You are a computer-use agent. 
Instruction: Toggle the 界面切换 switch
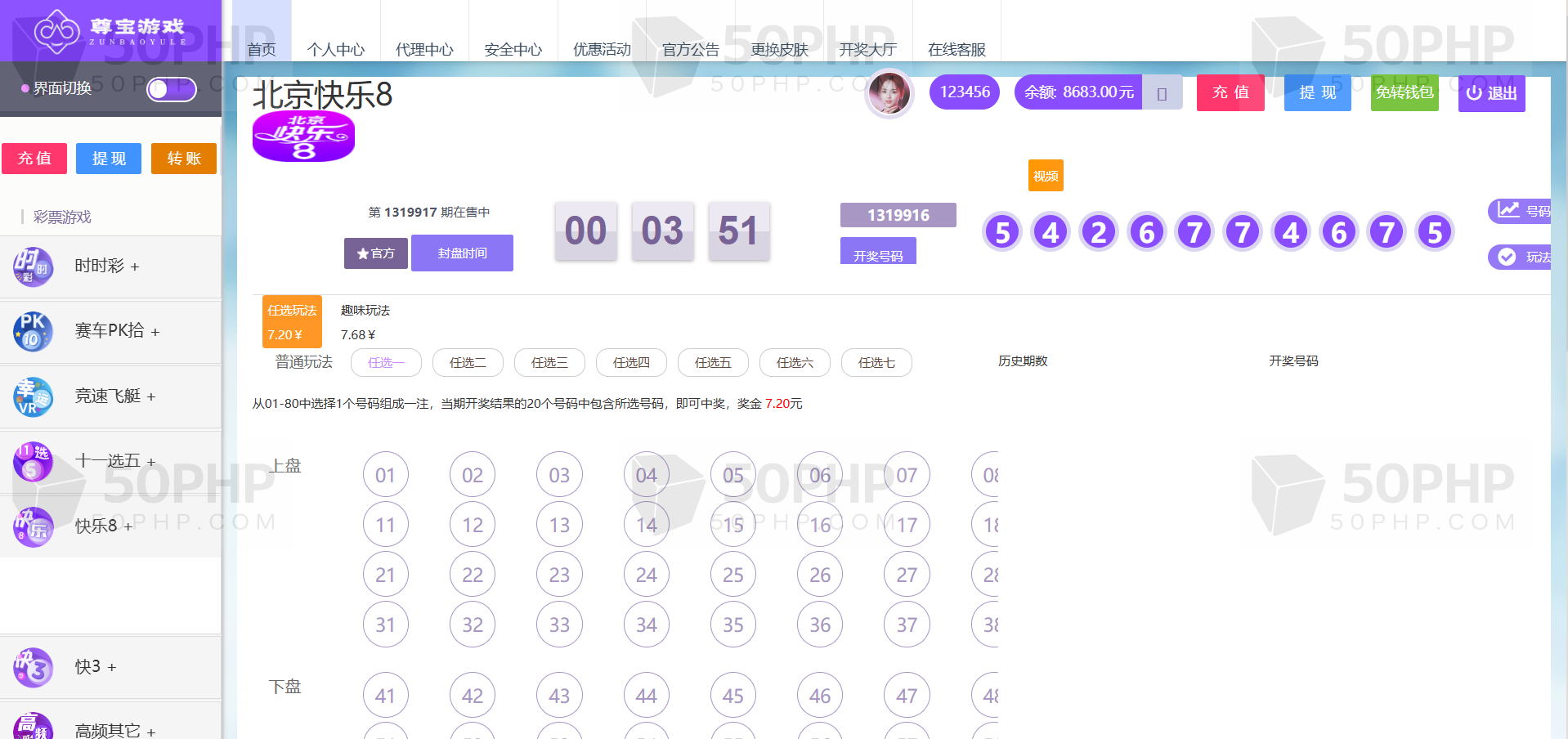click(172, 88)
